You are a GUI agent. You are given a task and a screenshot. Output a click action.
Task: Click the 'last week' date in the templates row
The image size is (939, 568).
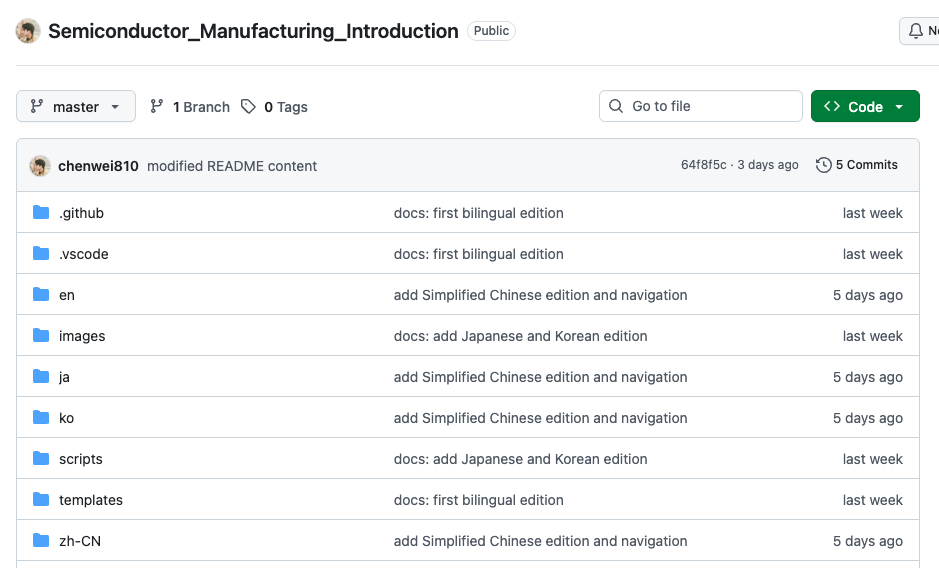[x=873, y=500]
